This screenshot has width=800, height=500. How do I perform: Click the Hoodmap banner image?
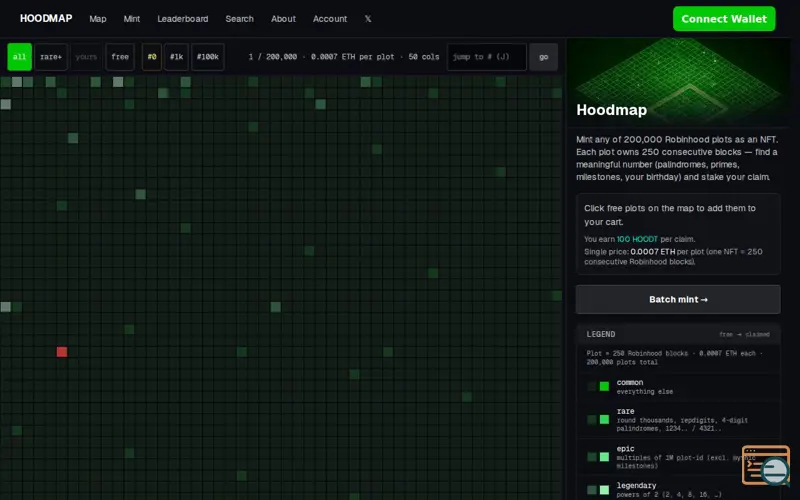pyautogui.click(x=678, y=82)
